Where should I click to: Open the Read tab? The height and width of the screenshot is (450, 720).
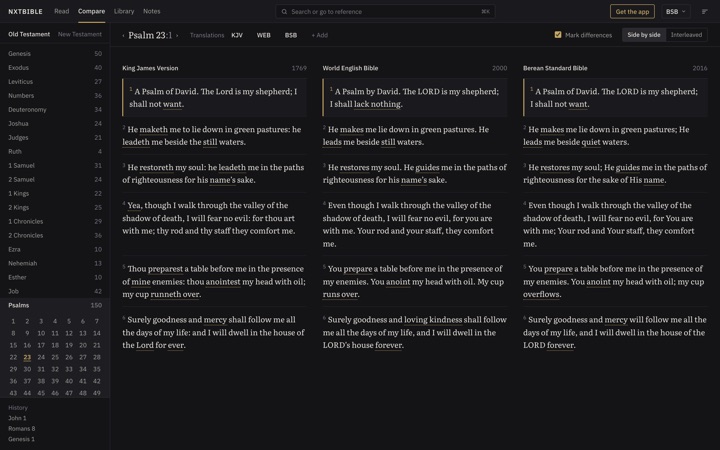pos(62,11)
